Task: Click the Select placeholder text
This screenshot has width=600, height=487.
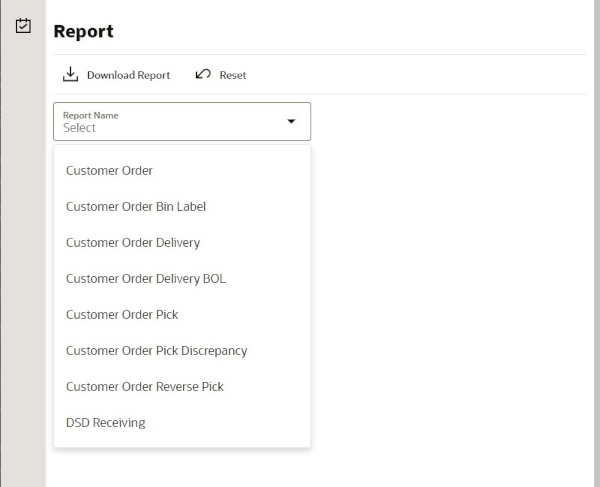Action: tap(80, 128)
